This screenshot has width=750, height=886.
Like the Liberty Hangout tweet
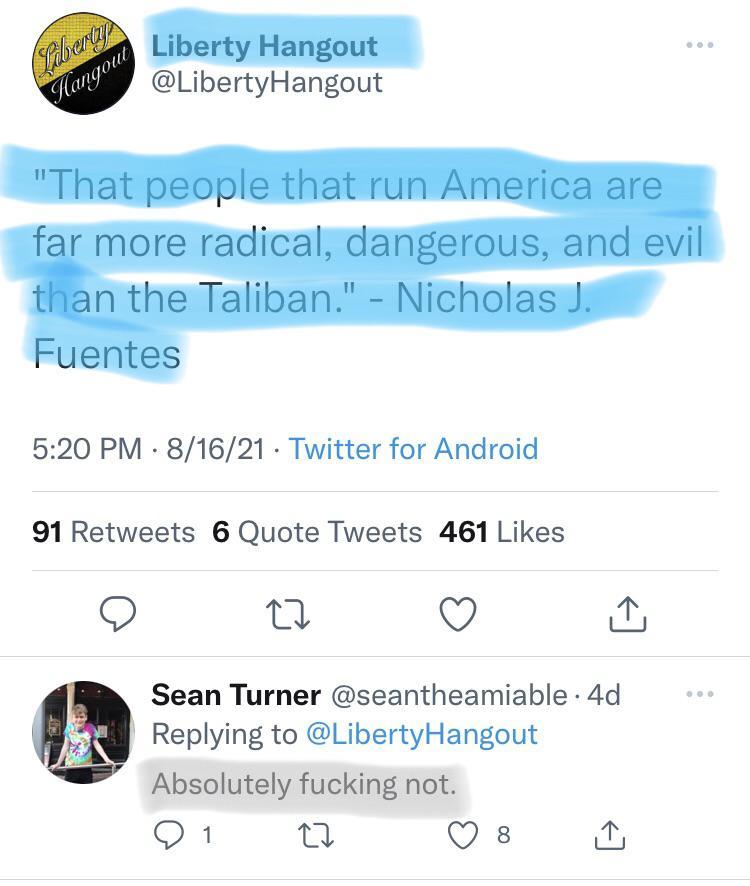458,614
